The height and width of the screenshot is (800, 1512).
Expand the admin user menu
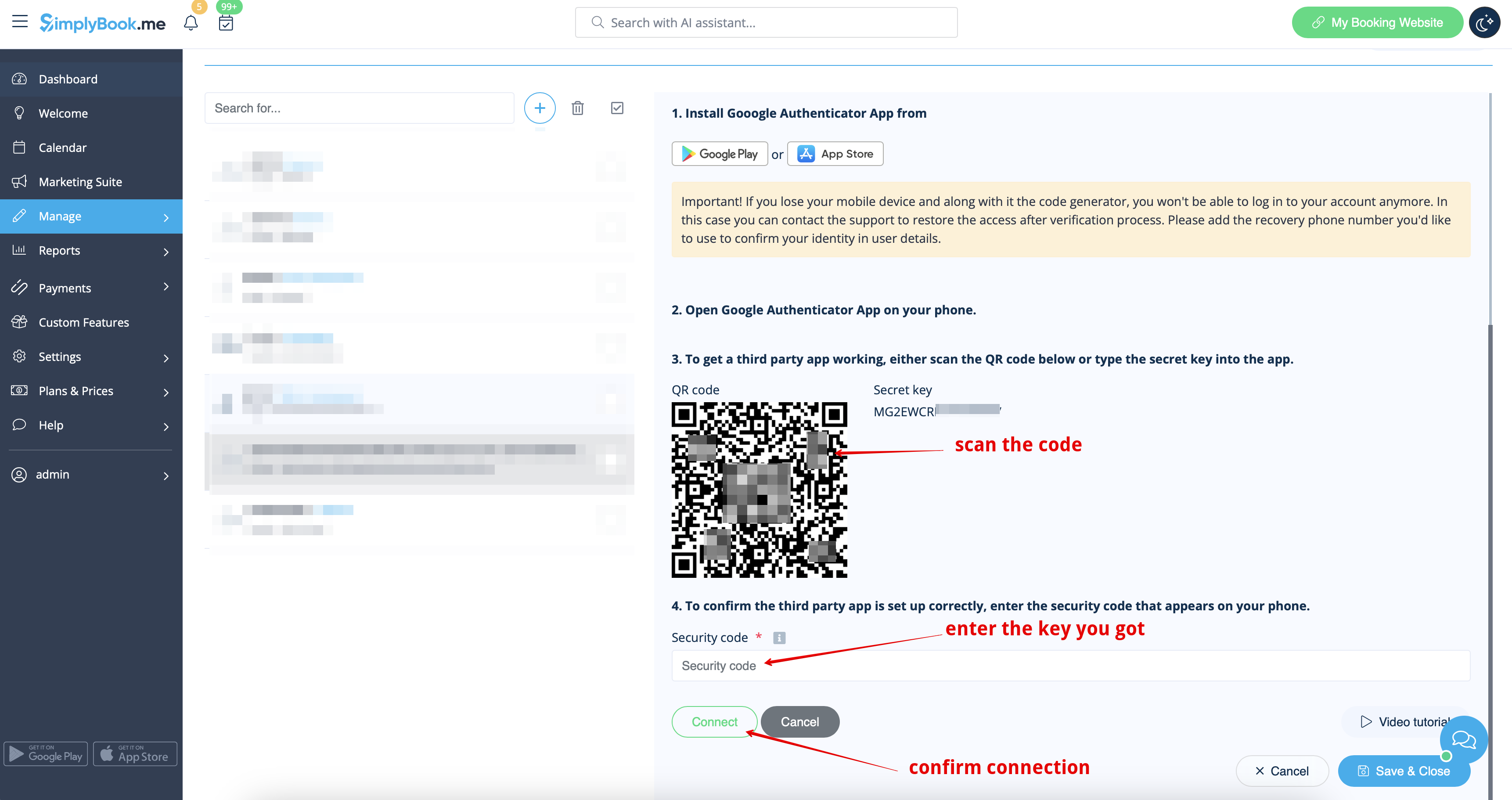(x=91, y=475)
